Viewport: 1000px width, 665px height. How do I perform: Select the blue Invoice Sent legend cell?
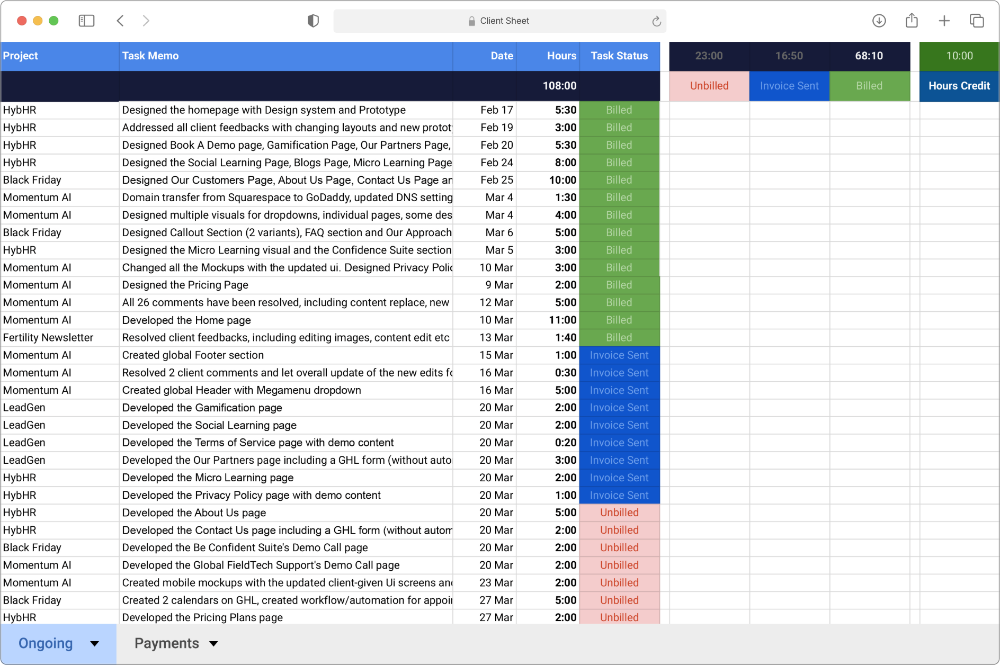(x=789, y=86)
